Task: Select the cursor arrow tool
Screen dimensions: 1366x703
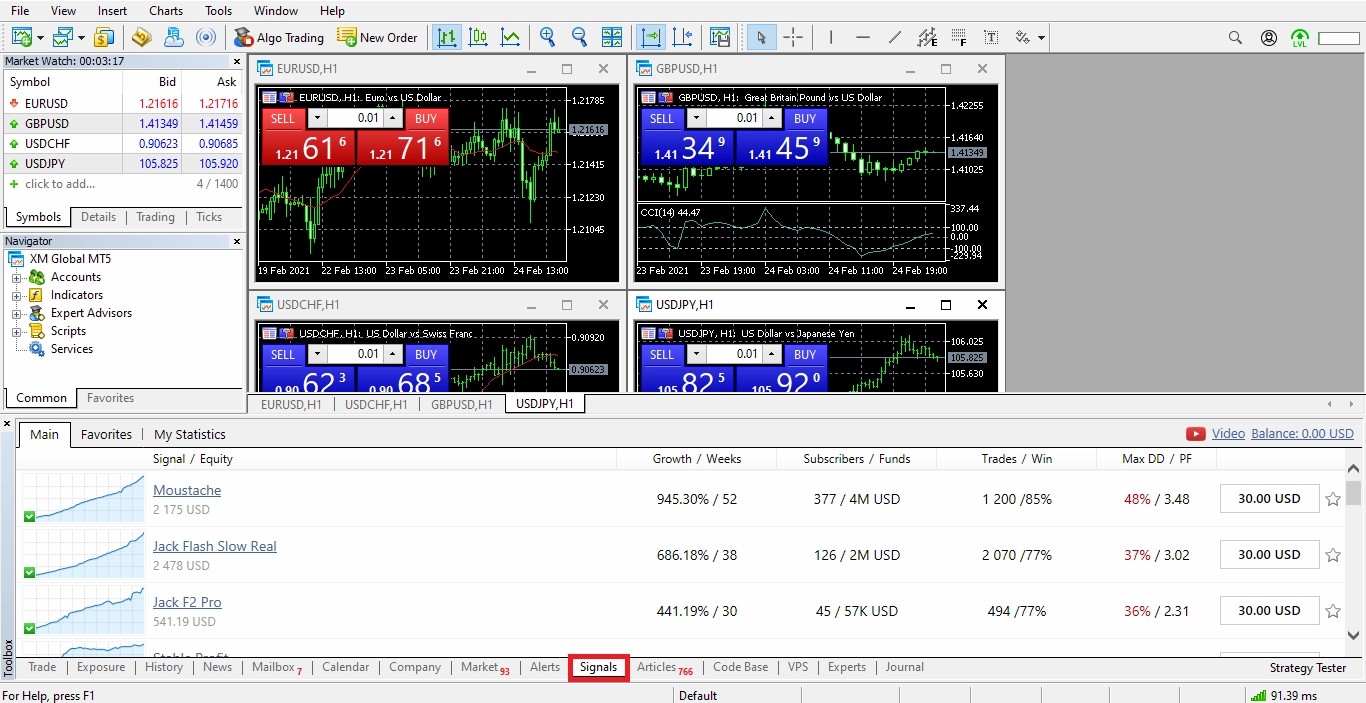Action: (x=761, y=37)
